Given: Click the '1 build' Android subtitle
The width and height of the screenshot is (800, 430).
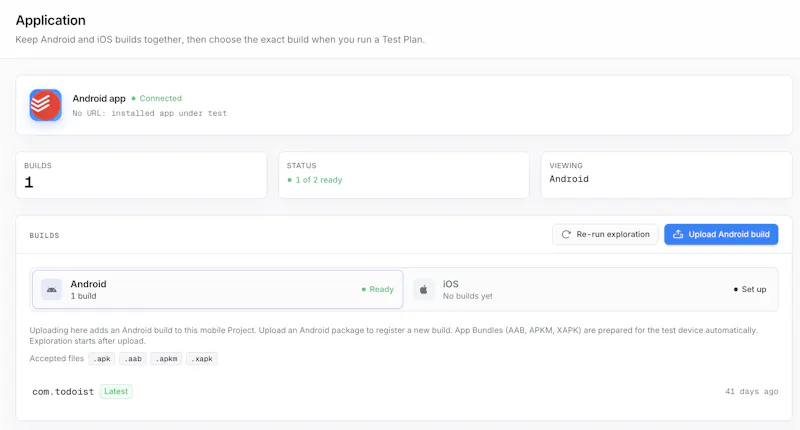Looking at the screenshot, I should coord(83,296).
